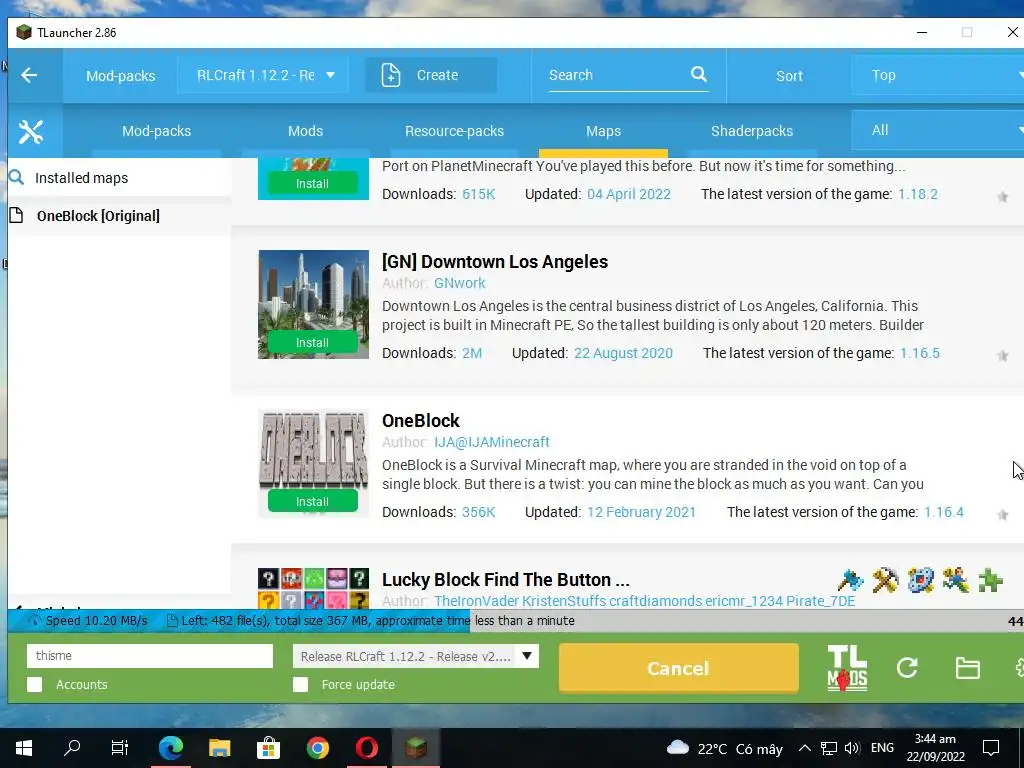Select the Maps tab

point(603,131)
